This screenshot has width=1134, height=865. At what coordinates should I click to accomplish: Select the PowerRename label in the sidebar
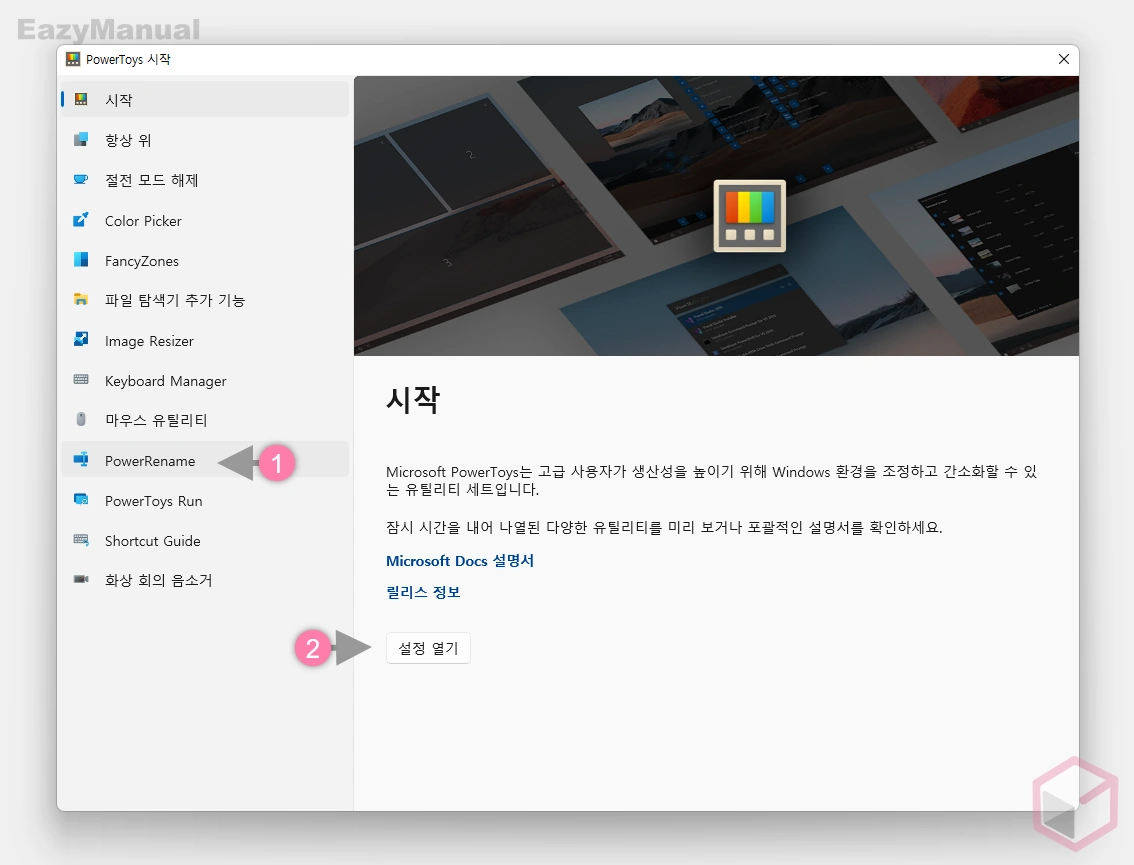[150, 461]
